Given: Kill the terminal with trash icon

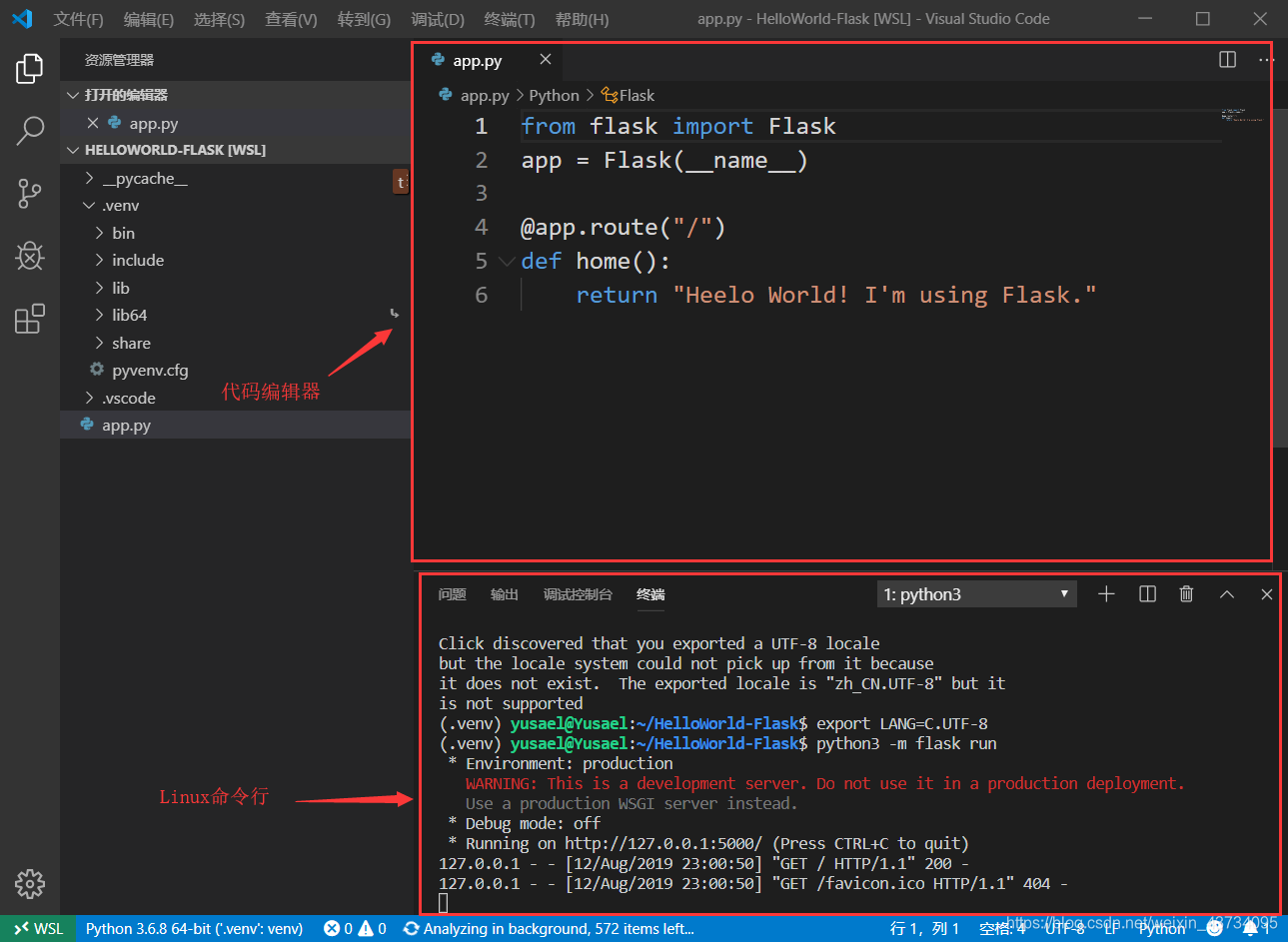Looking at the screenshot, I should pyautogui.click(x=1186, y=594).
